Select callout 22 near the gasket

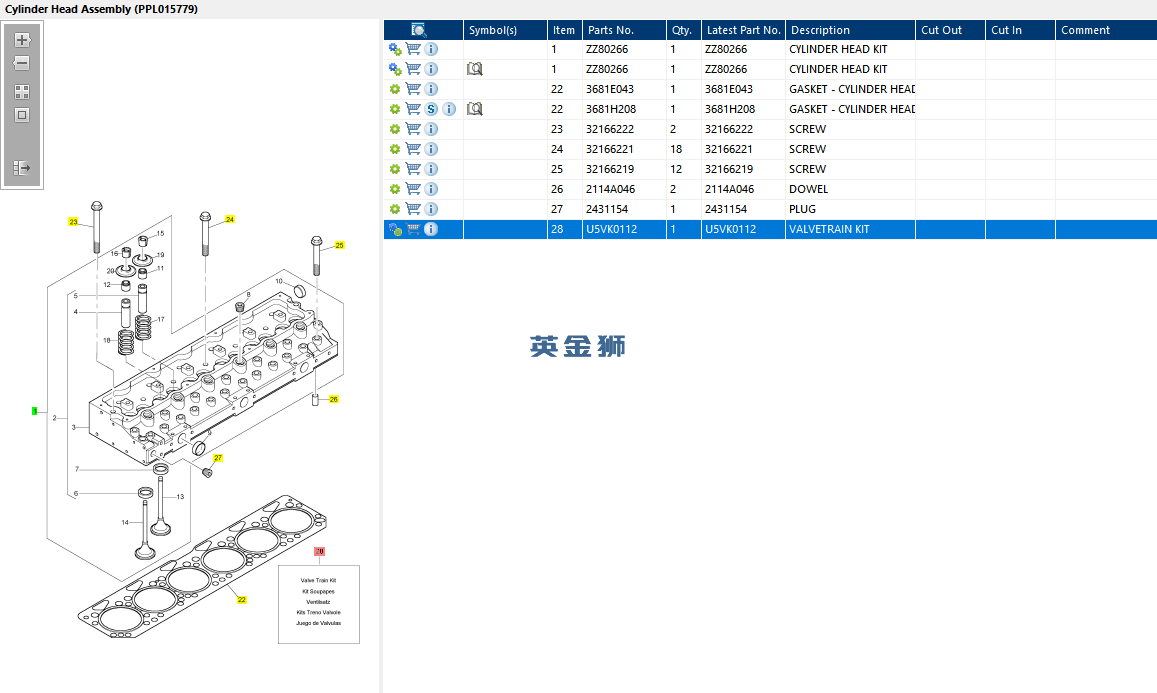(x=241, y=600)
